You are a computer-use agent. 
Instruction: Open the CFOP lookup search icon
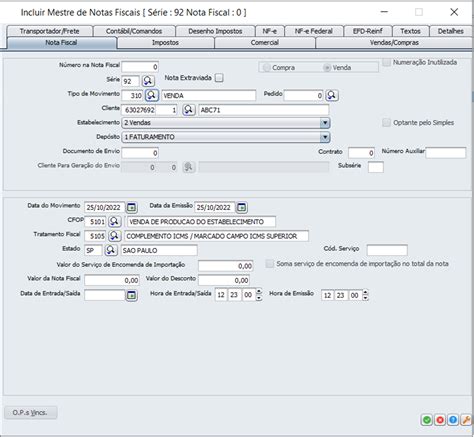(x=114, y=221)
